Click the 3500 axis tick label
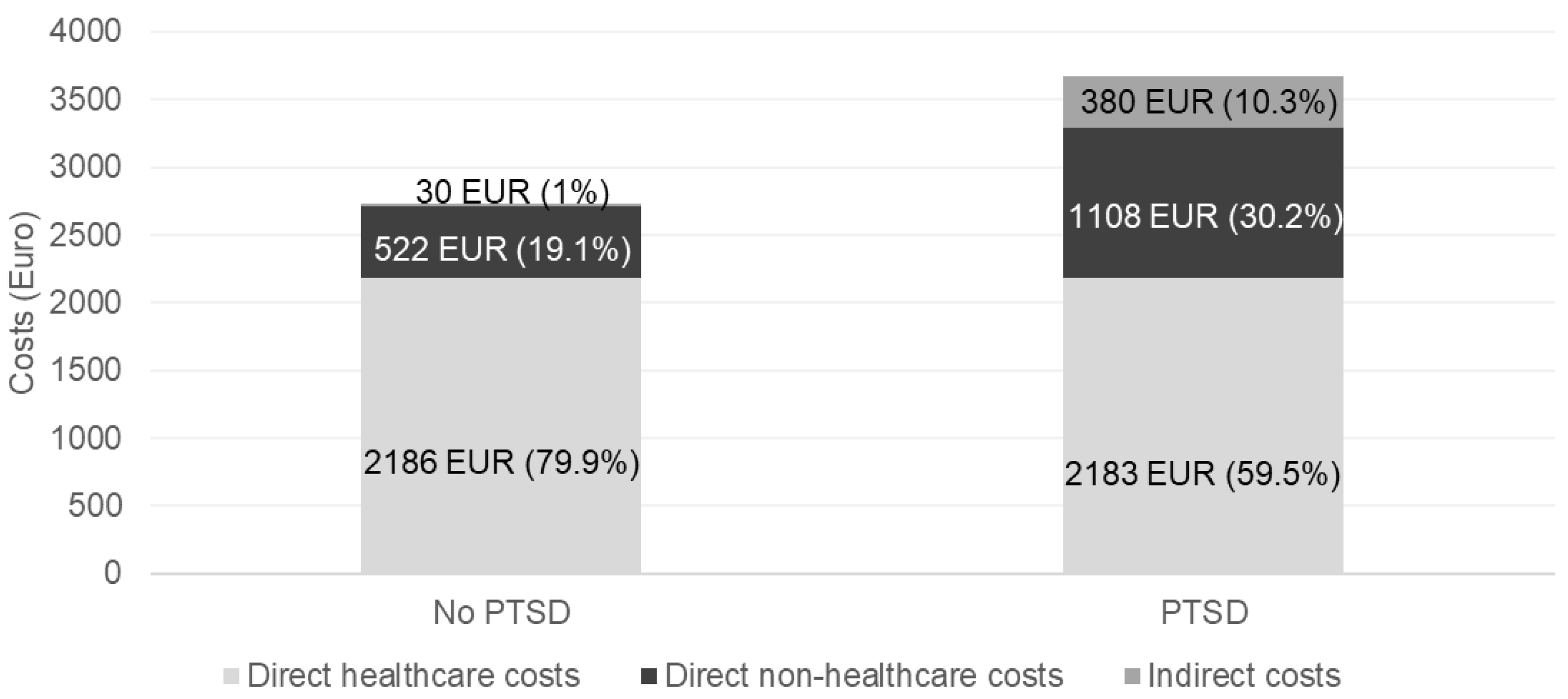This screenshot has width=1568, height=699. click(x=85, y=100)
